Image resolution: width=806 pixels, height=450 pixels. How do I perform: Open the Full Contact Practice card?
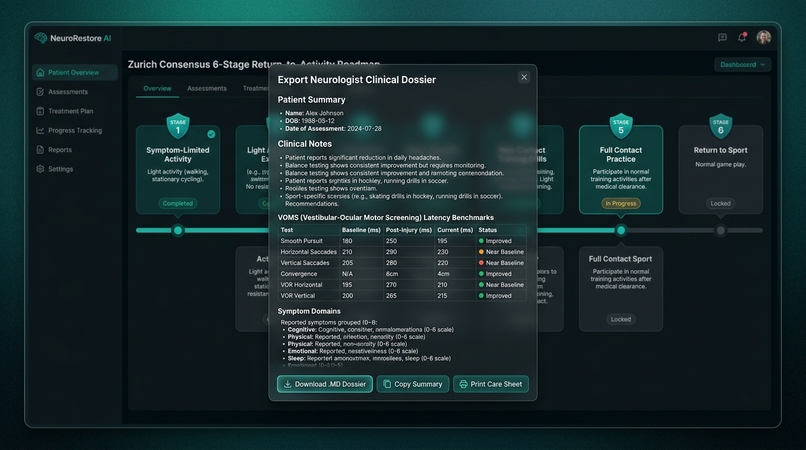click(621, 170)
